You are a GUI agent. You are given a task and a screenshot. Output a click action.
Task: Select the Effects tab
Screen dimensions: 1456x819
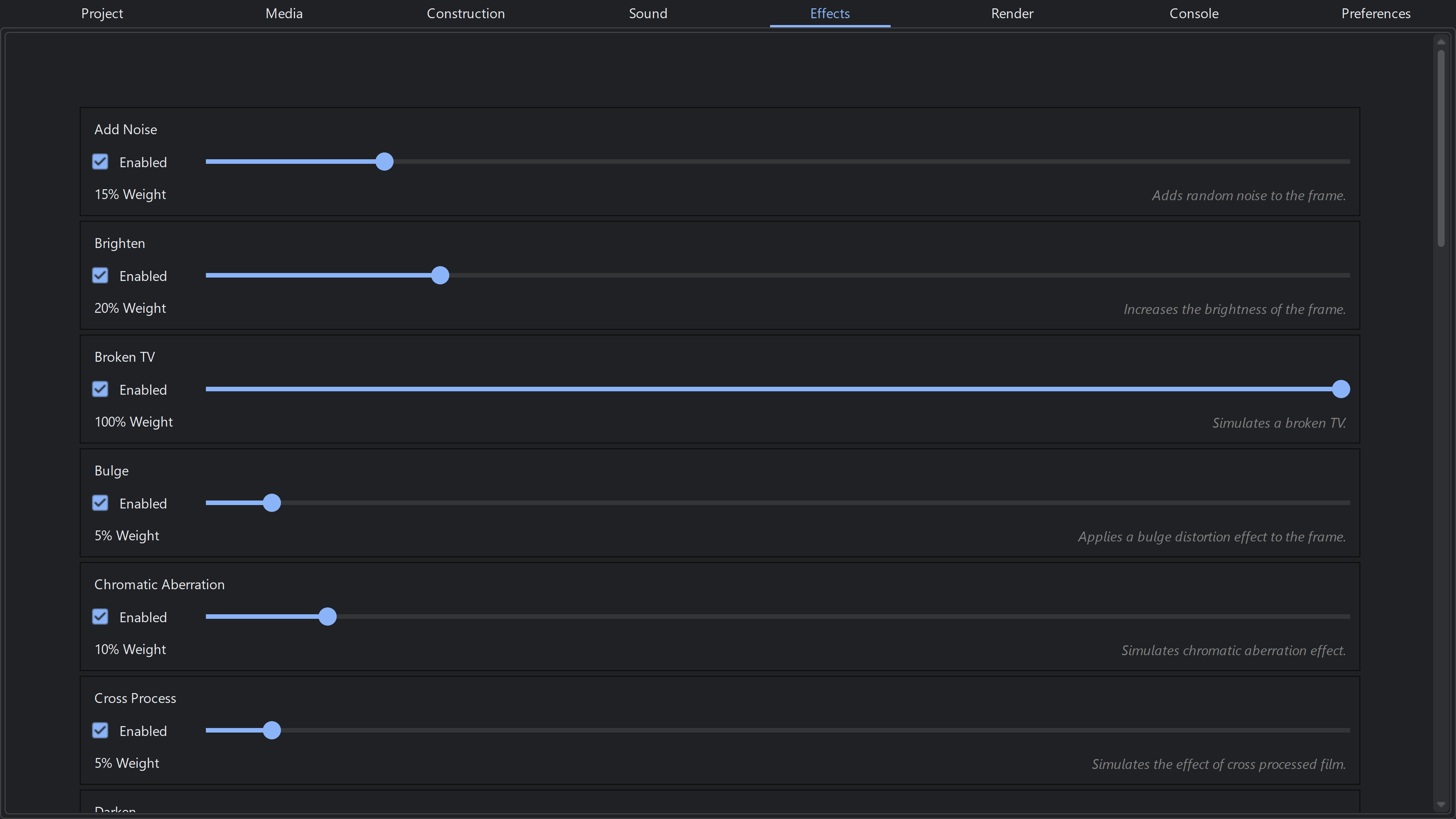pyautogui.click(x=829, y=13)
